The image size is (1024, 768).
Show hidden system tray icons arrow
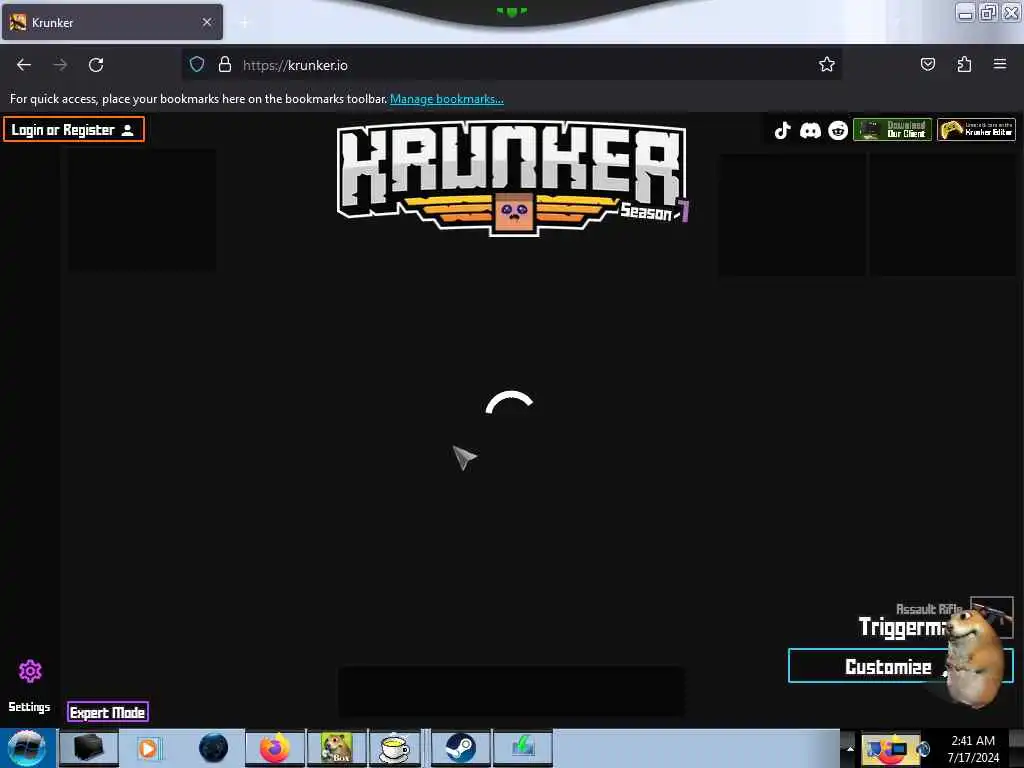[850, 748]
